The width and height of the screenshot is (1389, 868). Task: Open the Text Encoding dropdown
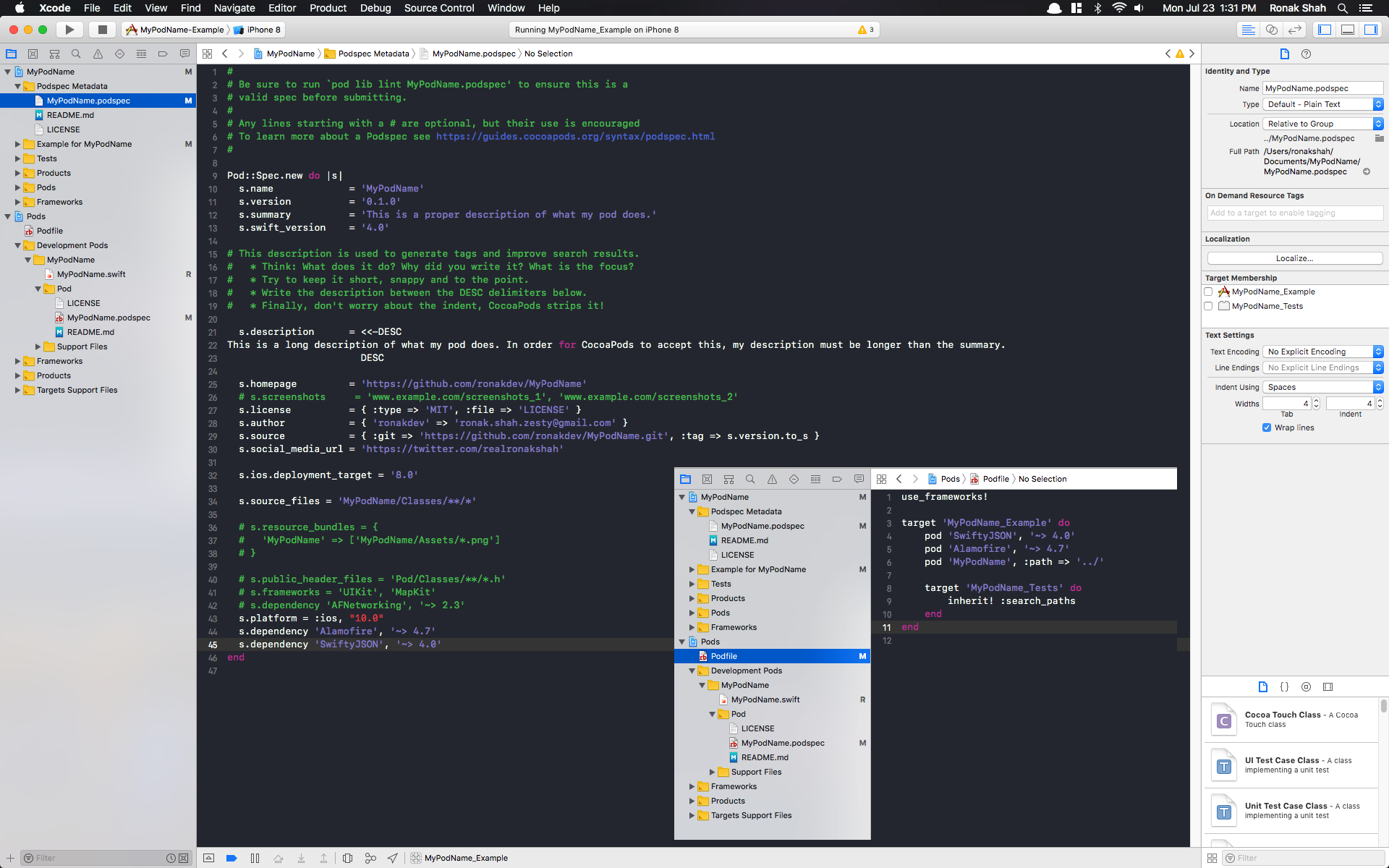(1323, 352)
